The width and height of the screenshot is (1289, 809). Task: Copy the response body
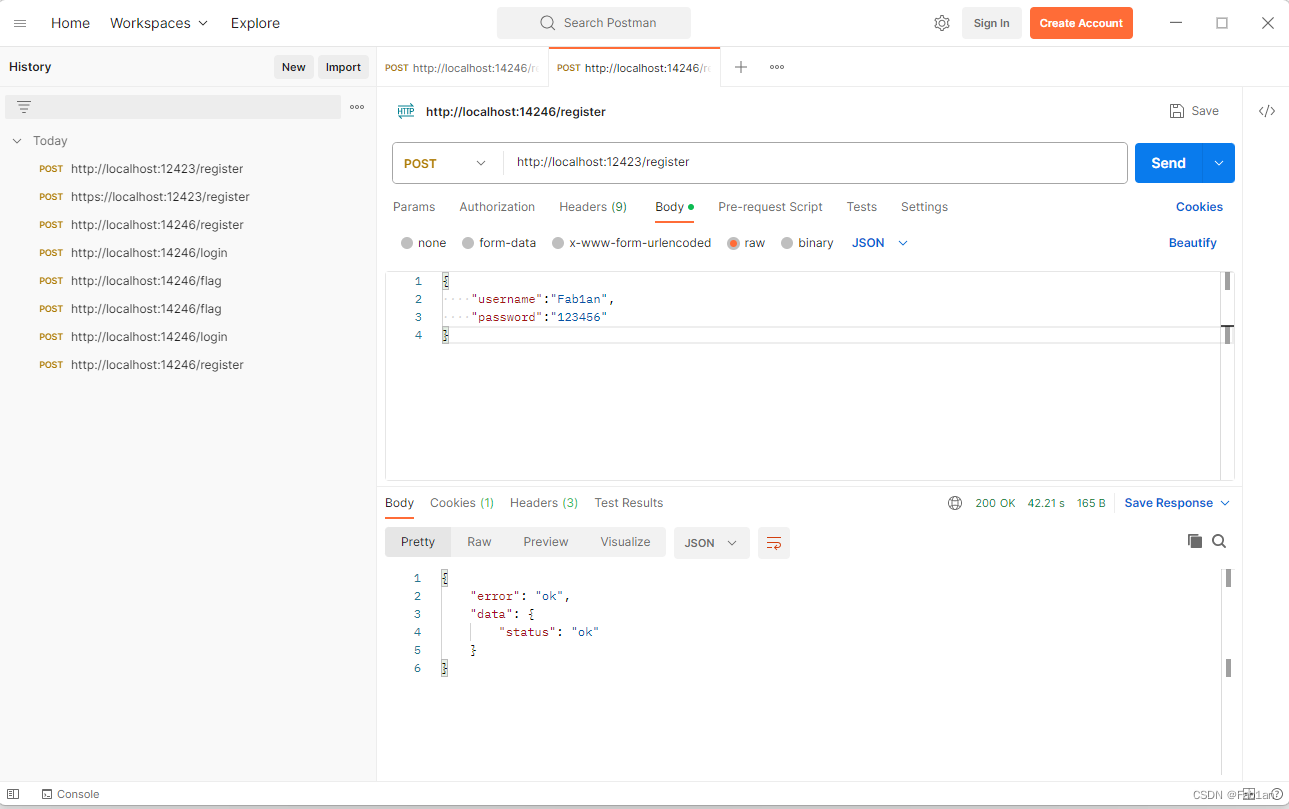pos(1195,541)
